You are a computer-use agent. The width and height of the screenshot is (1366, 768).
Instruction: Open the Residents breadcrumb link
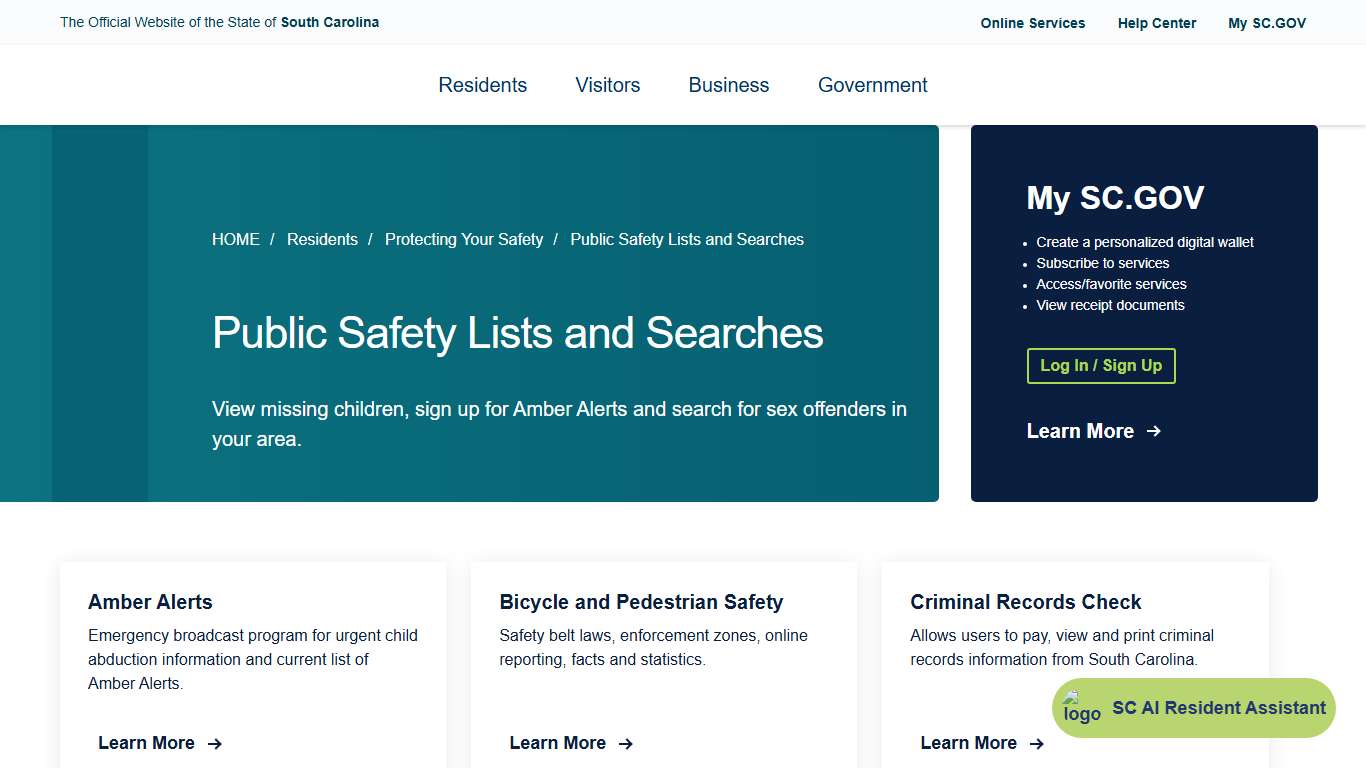(x=322, y=239)
